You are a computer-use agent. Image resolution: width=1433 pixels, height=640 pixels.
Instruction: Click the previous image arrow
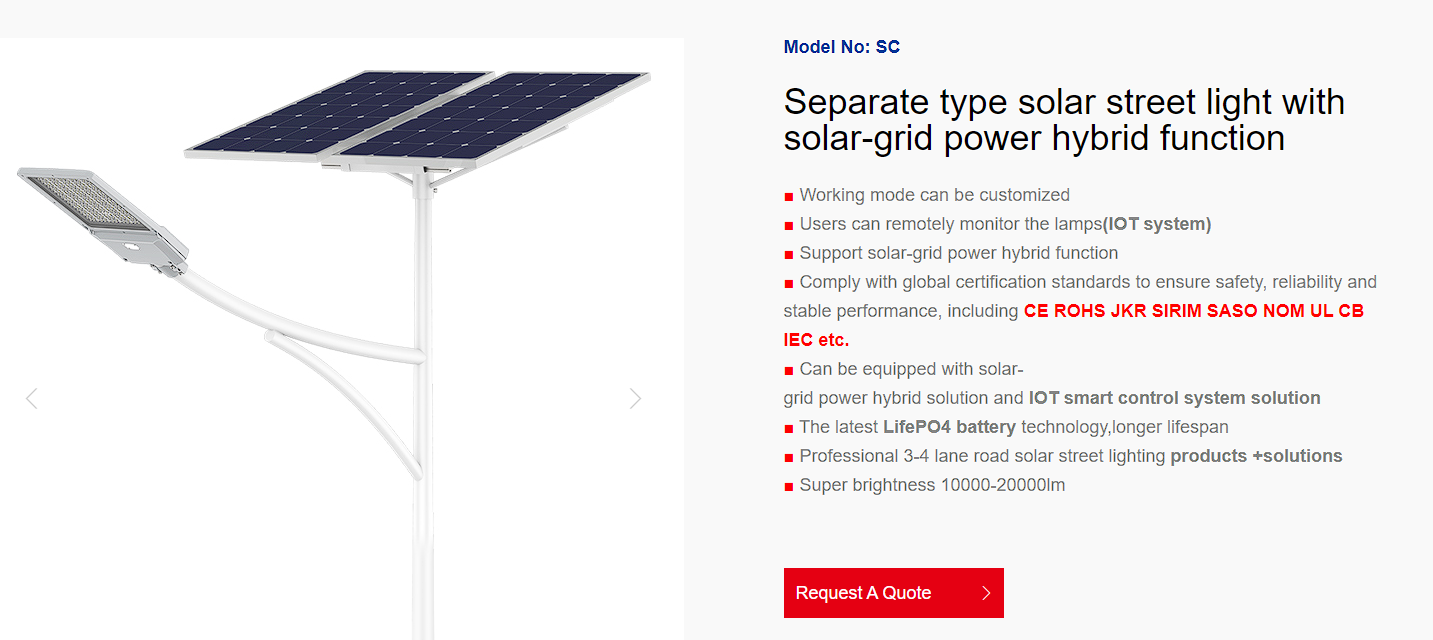(31, 399)
